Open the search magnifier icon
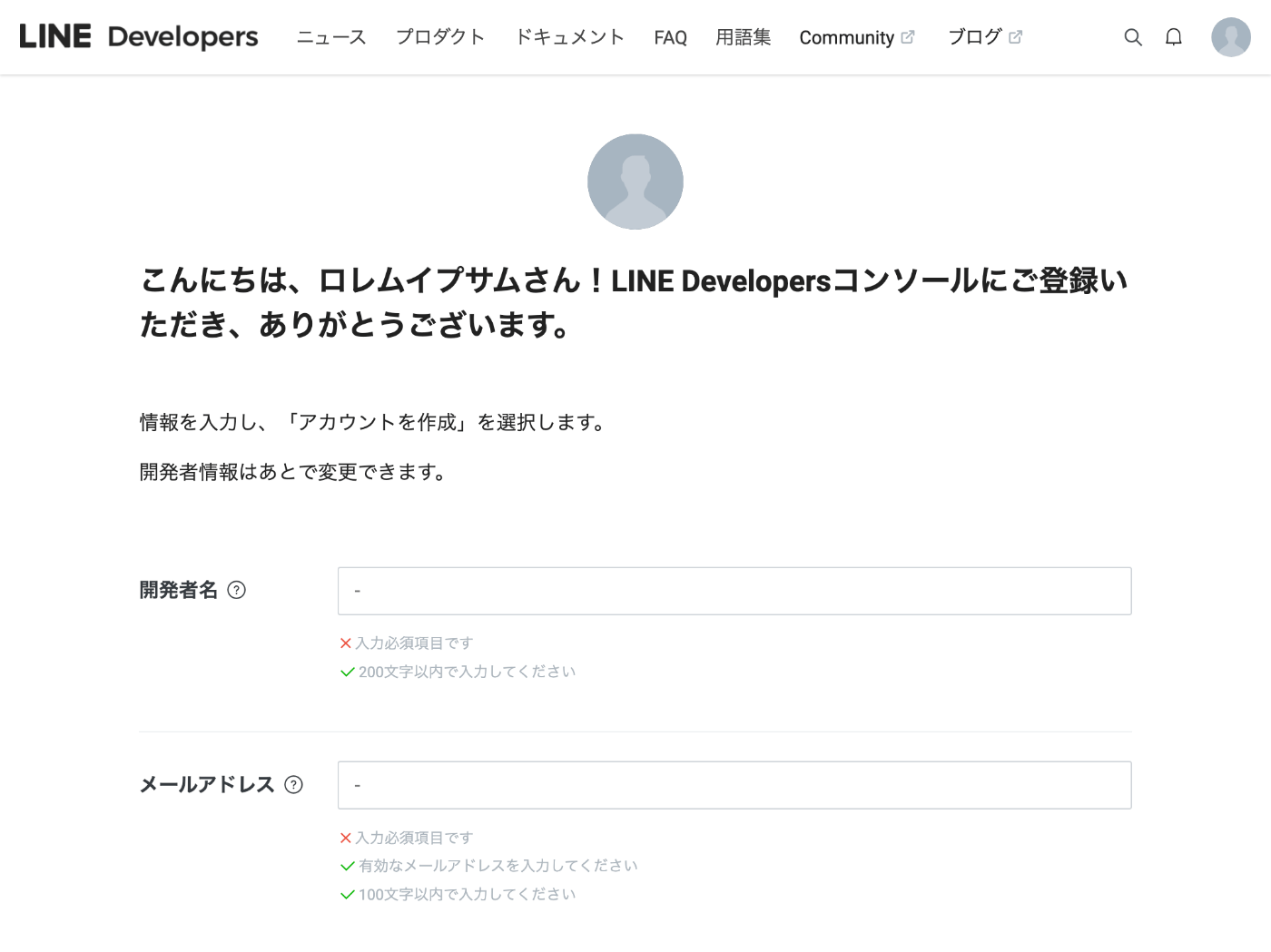 click(x=1133, y=37)
